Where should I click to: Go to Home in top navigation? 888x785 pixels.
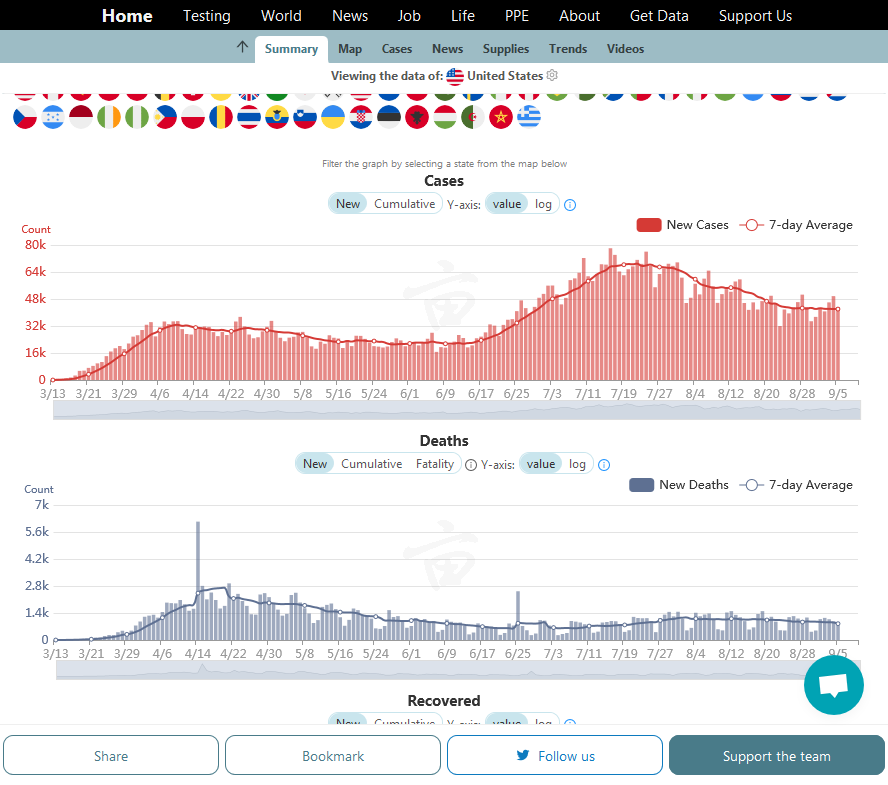point(127,16)
